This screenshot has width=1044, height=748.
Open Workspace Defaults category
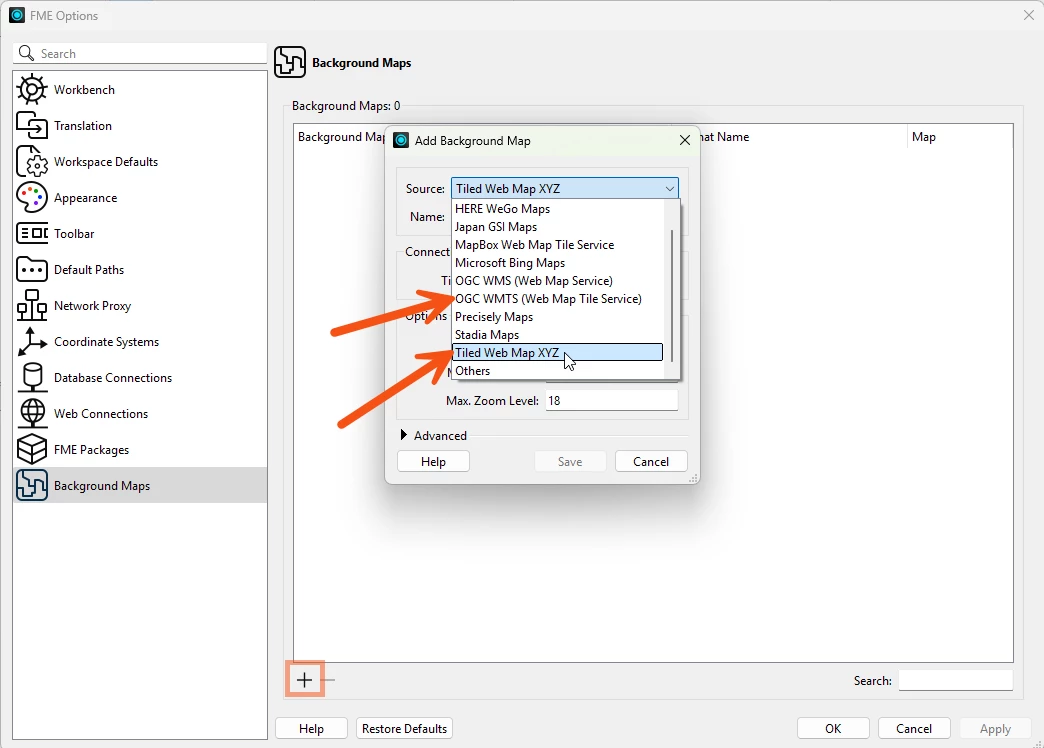click(x=140, y=161)
